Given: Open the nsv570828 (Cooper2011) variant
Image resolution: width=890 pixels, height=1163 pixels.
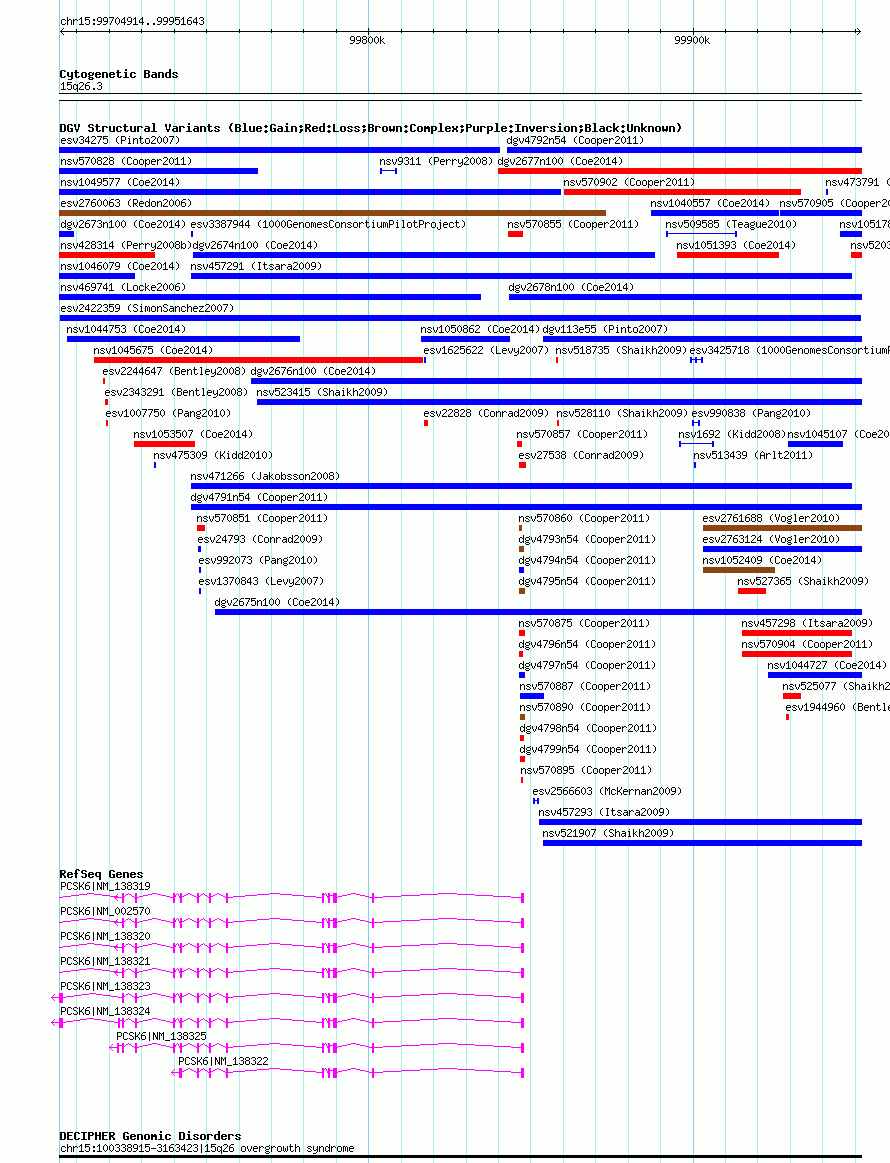Looking at the screenshot, I should pos(126,161).
